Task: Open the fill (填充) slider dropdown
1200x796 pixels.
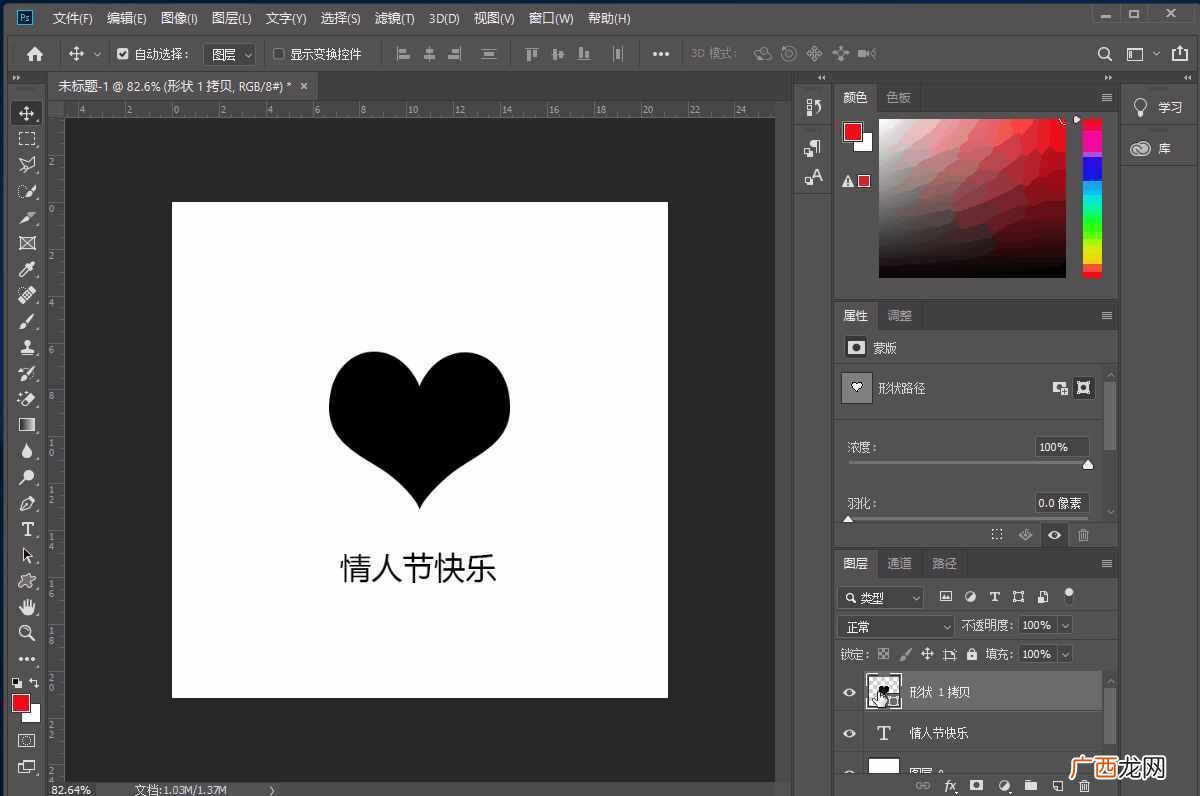Action: point(1065,654)
